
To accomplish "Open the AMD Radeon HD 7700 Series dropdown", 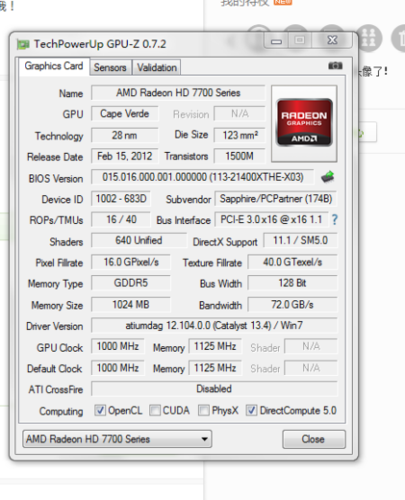I will [117, 439].
